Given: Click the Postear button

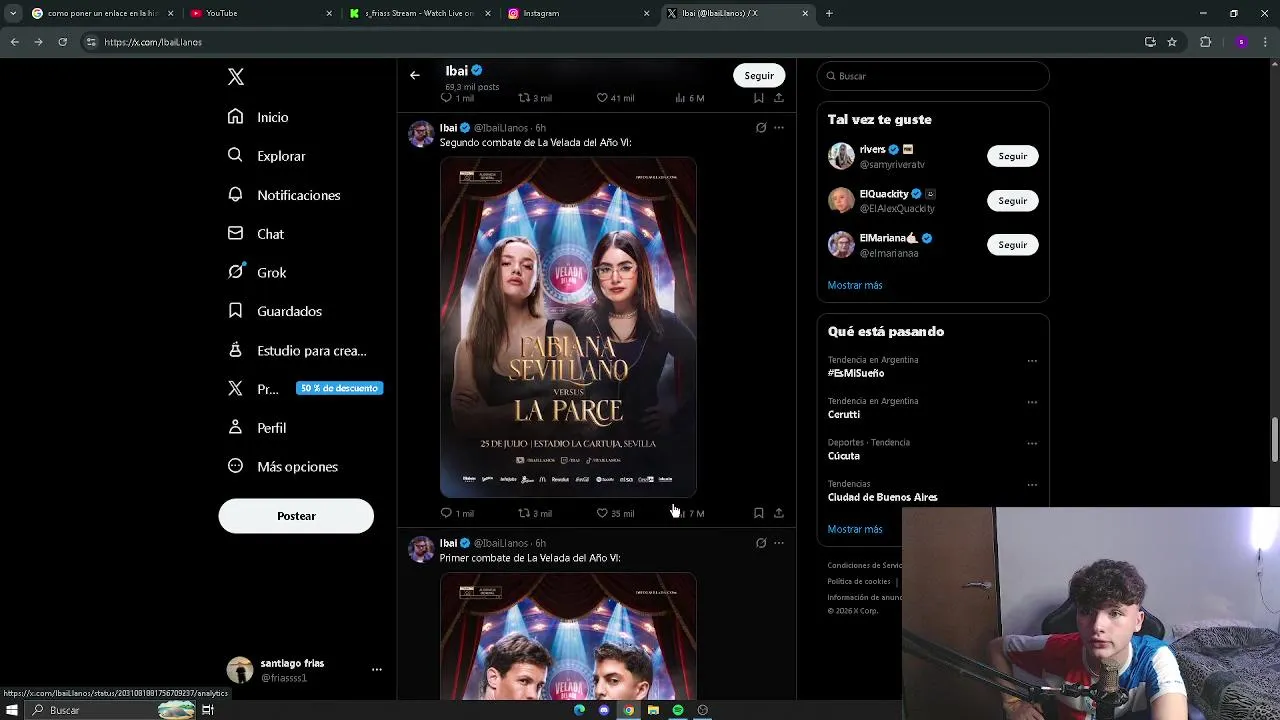Looking at the screenshot, I should 296,516.
